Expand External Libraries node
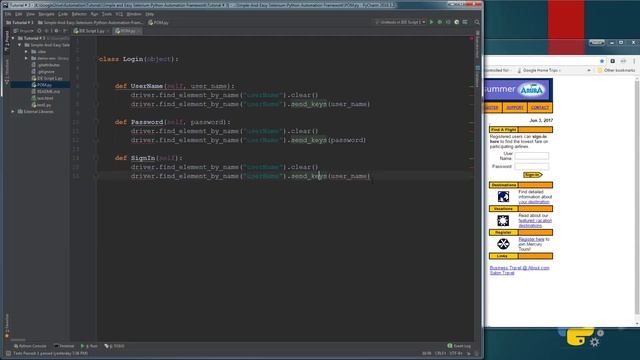 coord(13,111)
